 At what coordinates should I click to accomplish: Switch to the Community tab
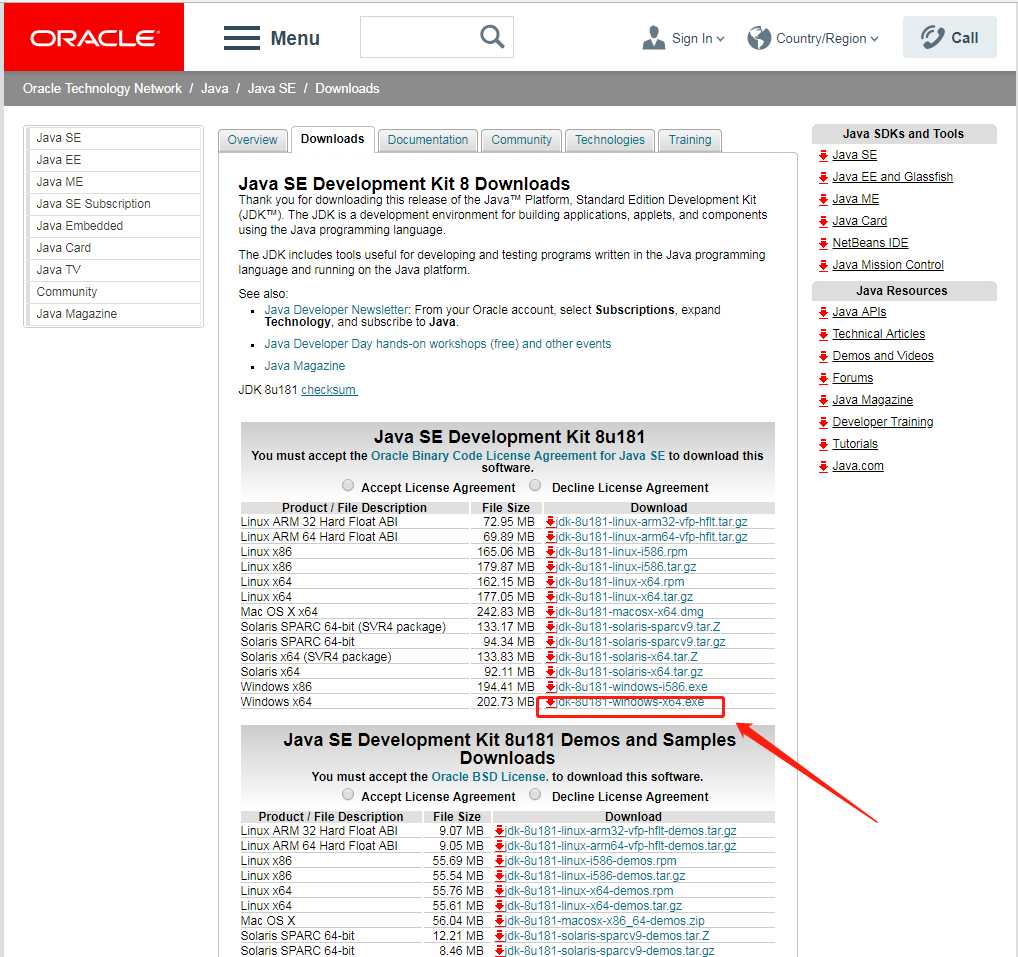click(x=521, y=140)
